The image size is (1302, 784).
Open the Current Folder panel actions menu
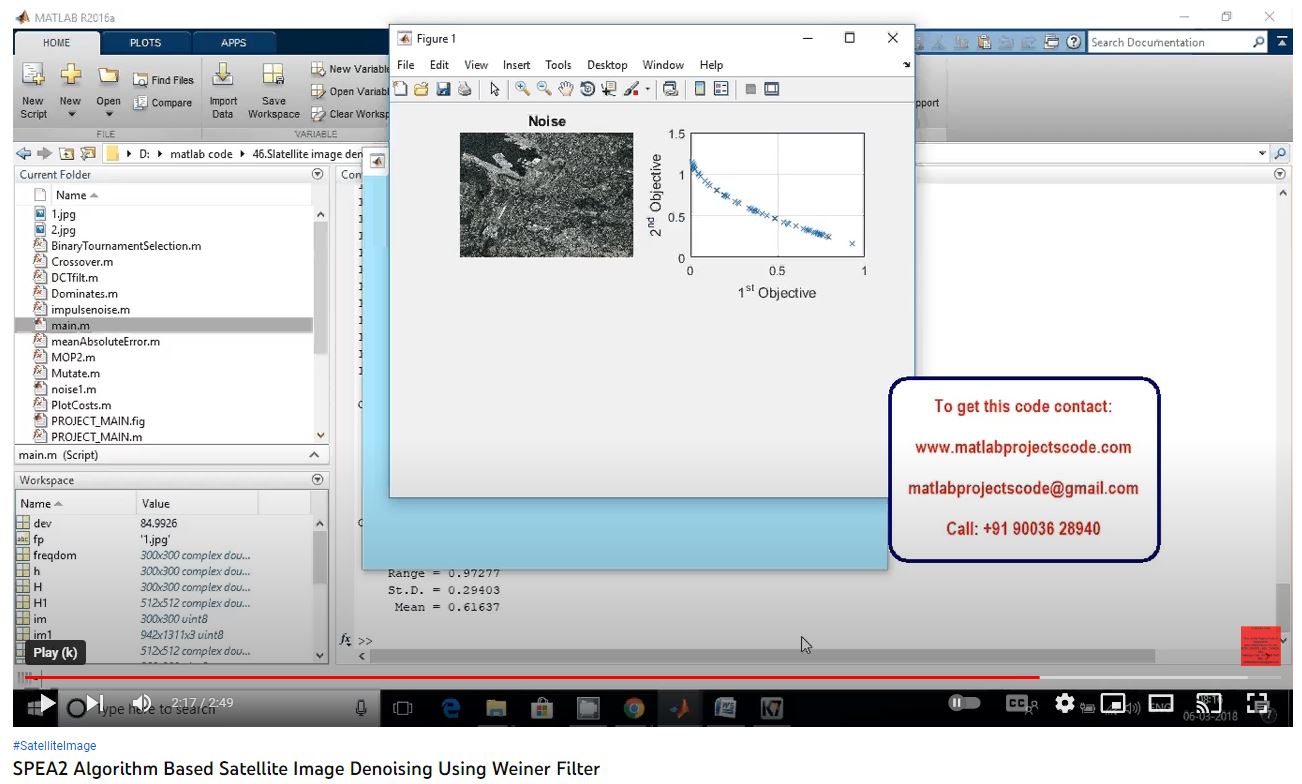pos(318,174)
